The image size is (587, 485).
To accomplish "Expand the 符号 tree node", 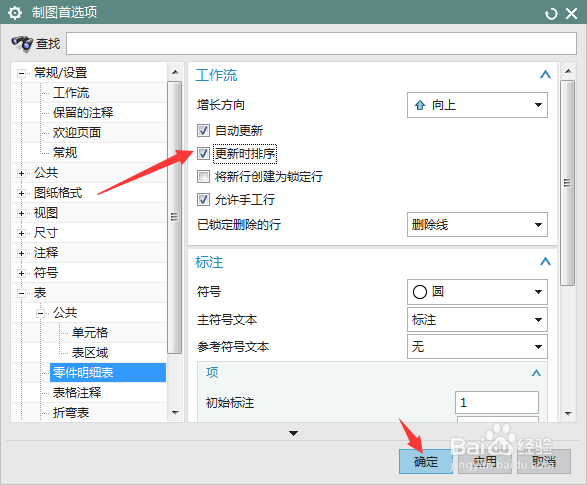I will click(x=21, y=274).
